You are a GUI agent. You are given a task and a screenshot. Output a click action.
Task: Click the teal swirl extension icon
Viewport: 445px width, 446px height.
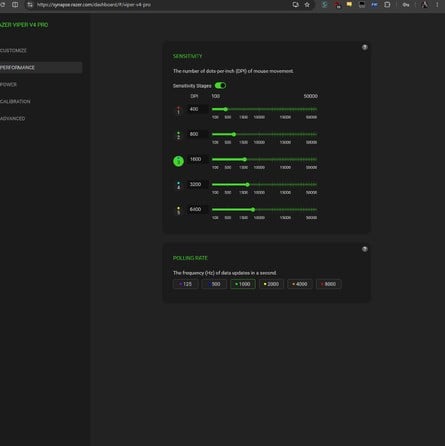coord(324,5)
